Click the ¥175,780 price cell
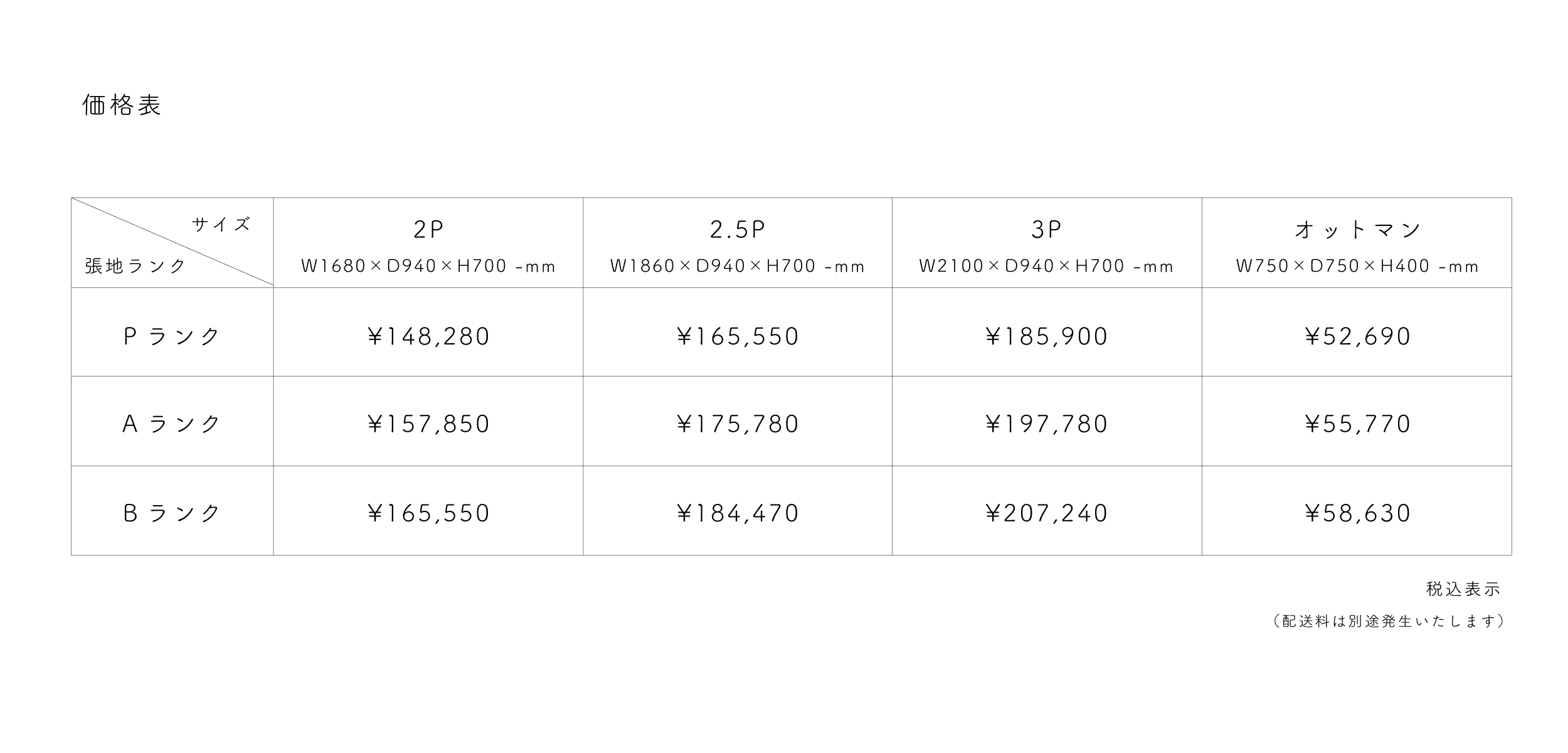Image resolution: width=1568 pixels, height=753 pixels. (738, 425)
